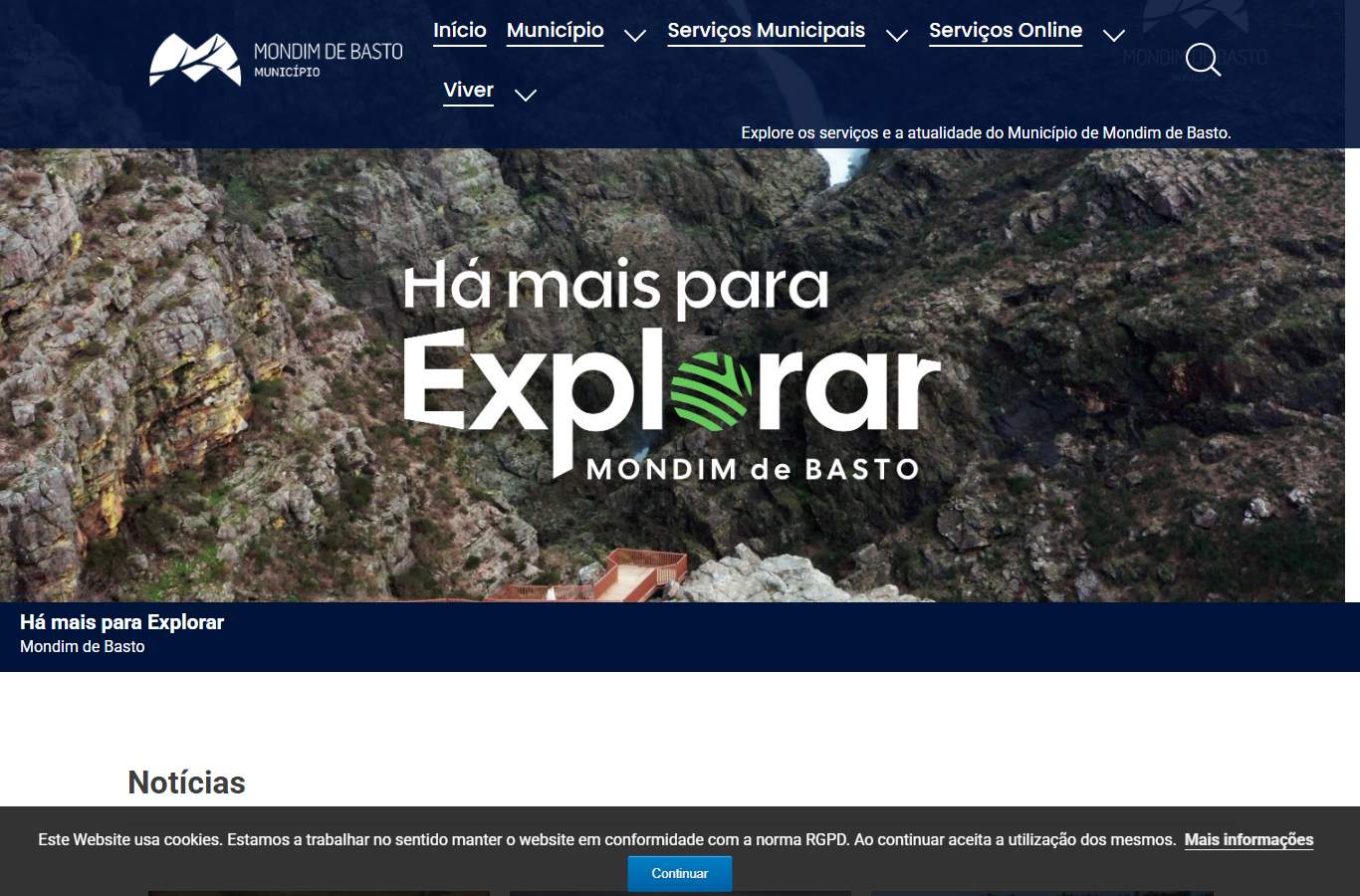This screenshot has width=1360, height=896.
Task: Click the Há mais para Explorar banner image
Action: click(672, 375)
